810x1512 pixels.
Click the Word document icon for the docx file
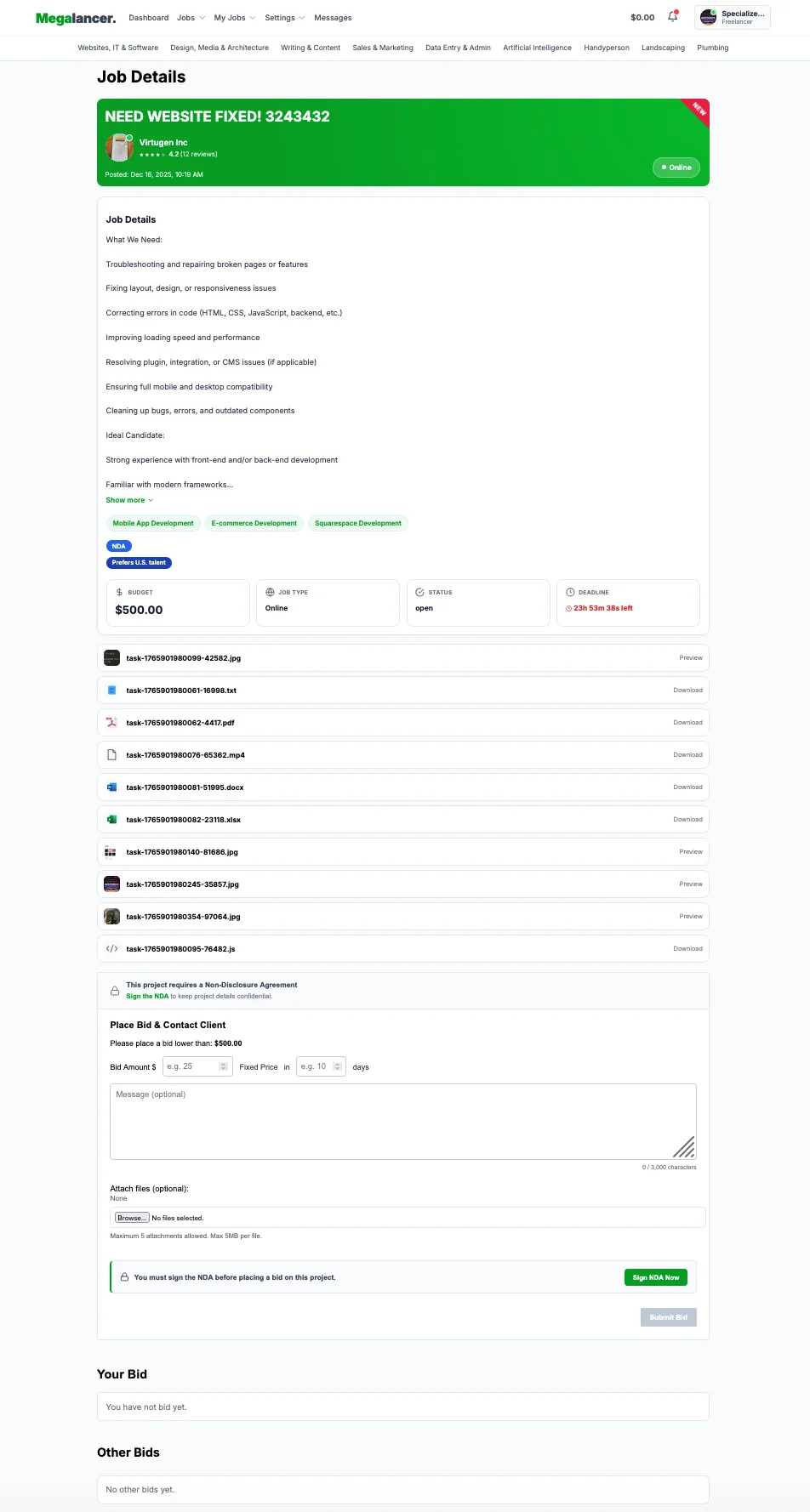[111, 787]
